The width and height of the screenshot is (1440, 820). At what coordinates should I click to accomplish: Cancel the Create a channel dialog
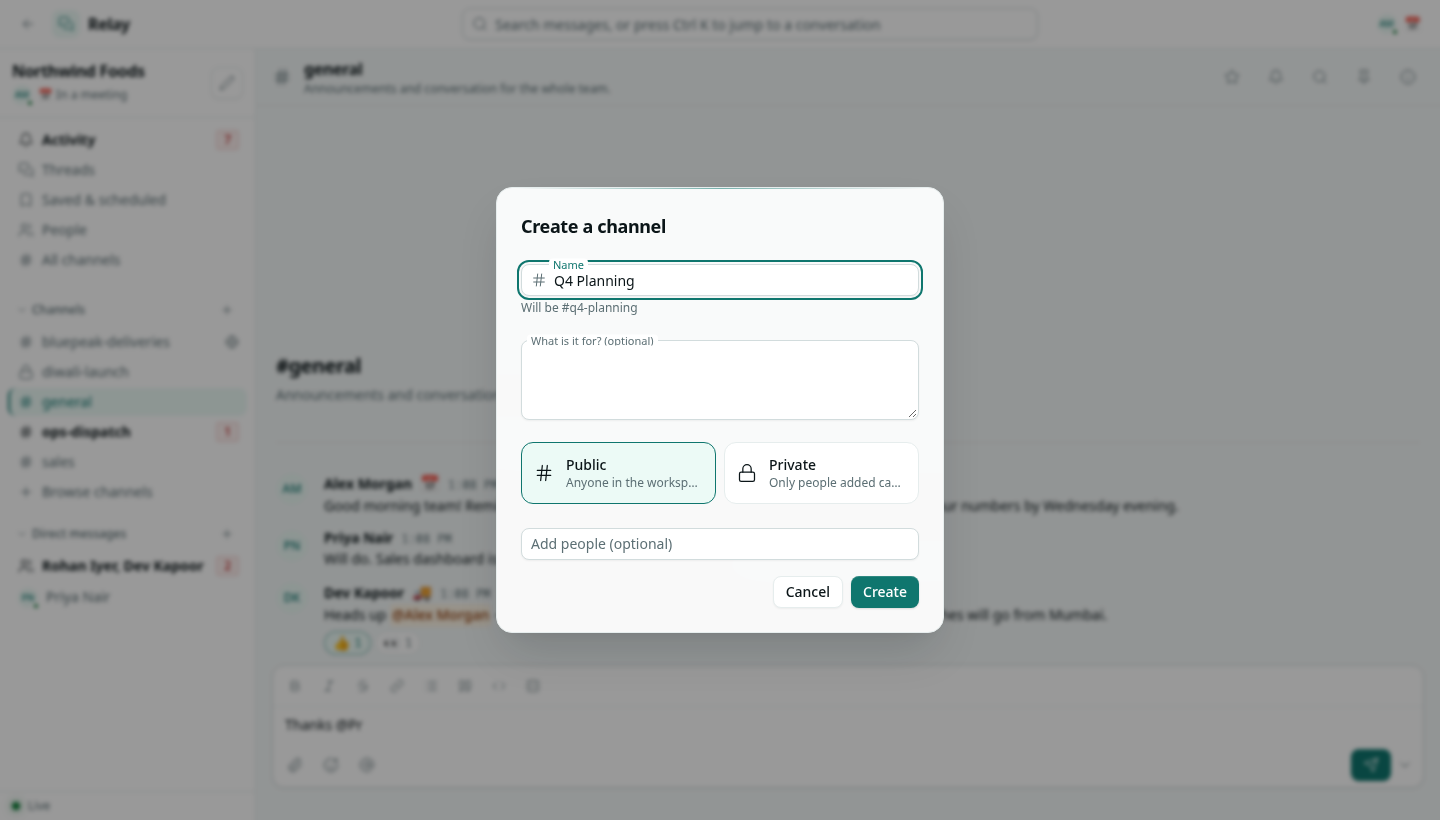808,592
